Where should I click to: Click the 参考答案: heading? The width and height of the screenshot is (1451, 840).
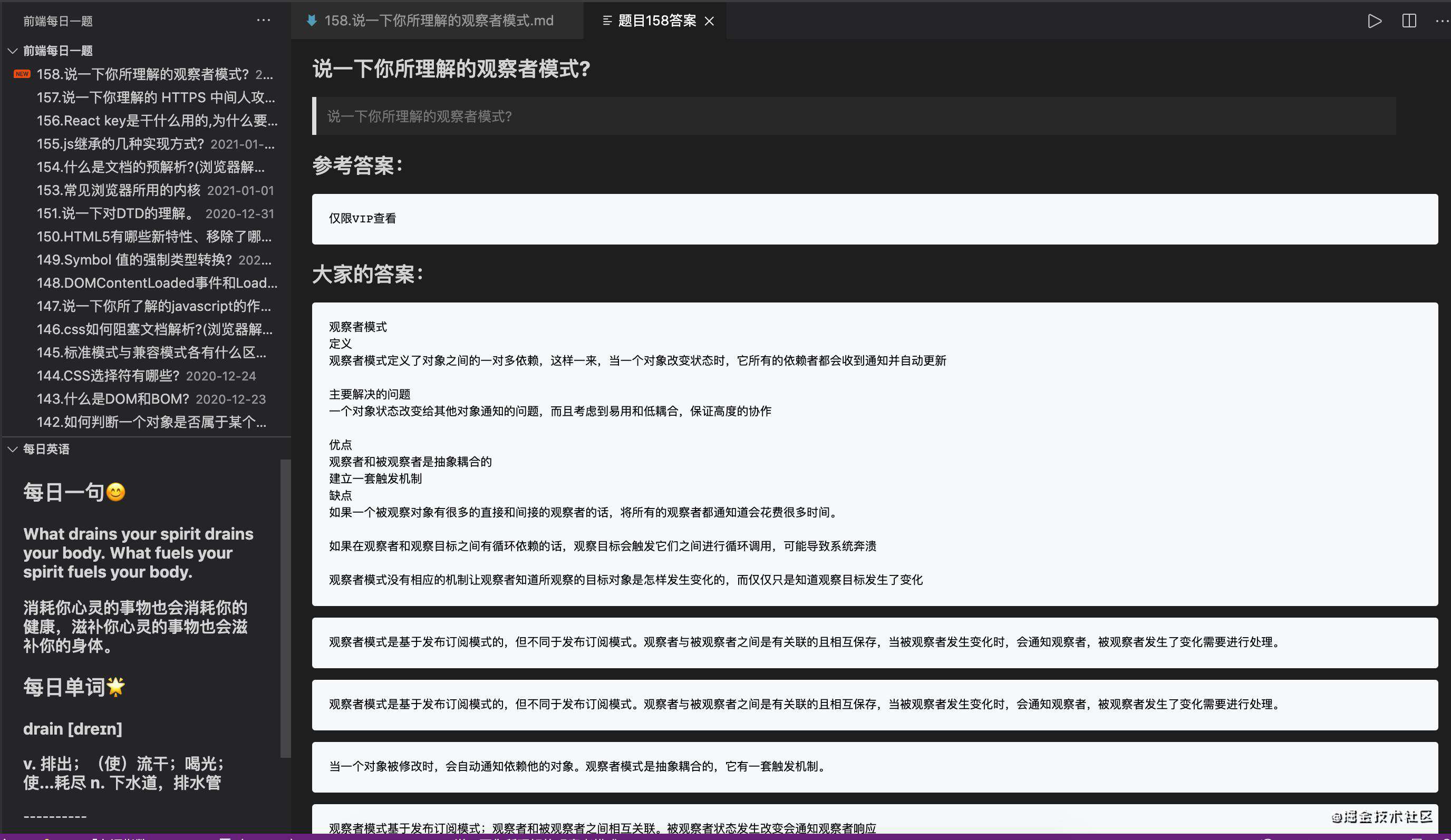pyautogui.click(x=357, y=165)
